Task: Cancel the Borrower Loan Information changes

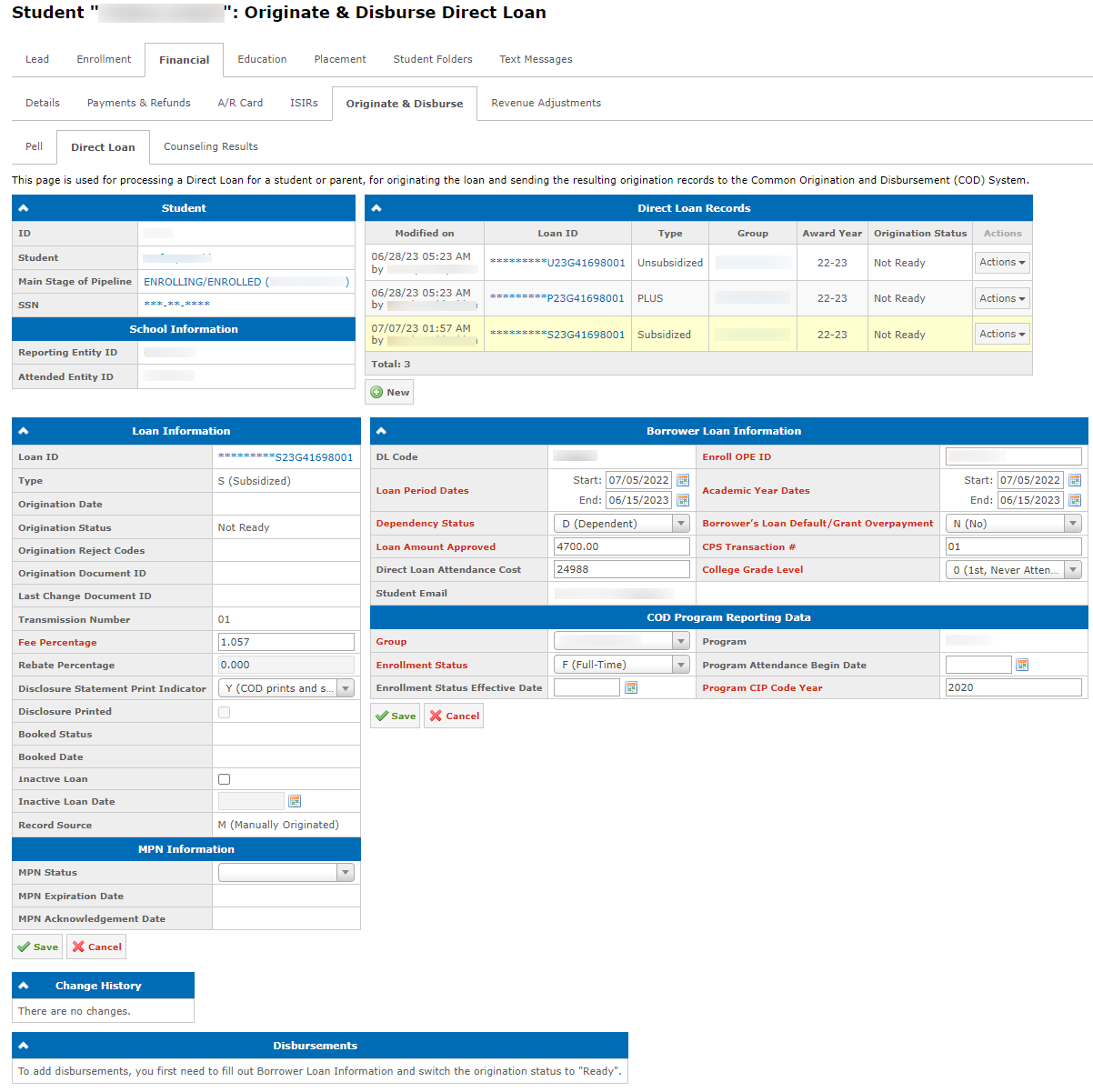Action: click(454, 716)
